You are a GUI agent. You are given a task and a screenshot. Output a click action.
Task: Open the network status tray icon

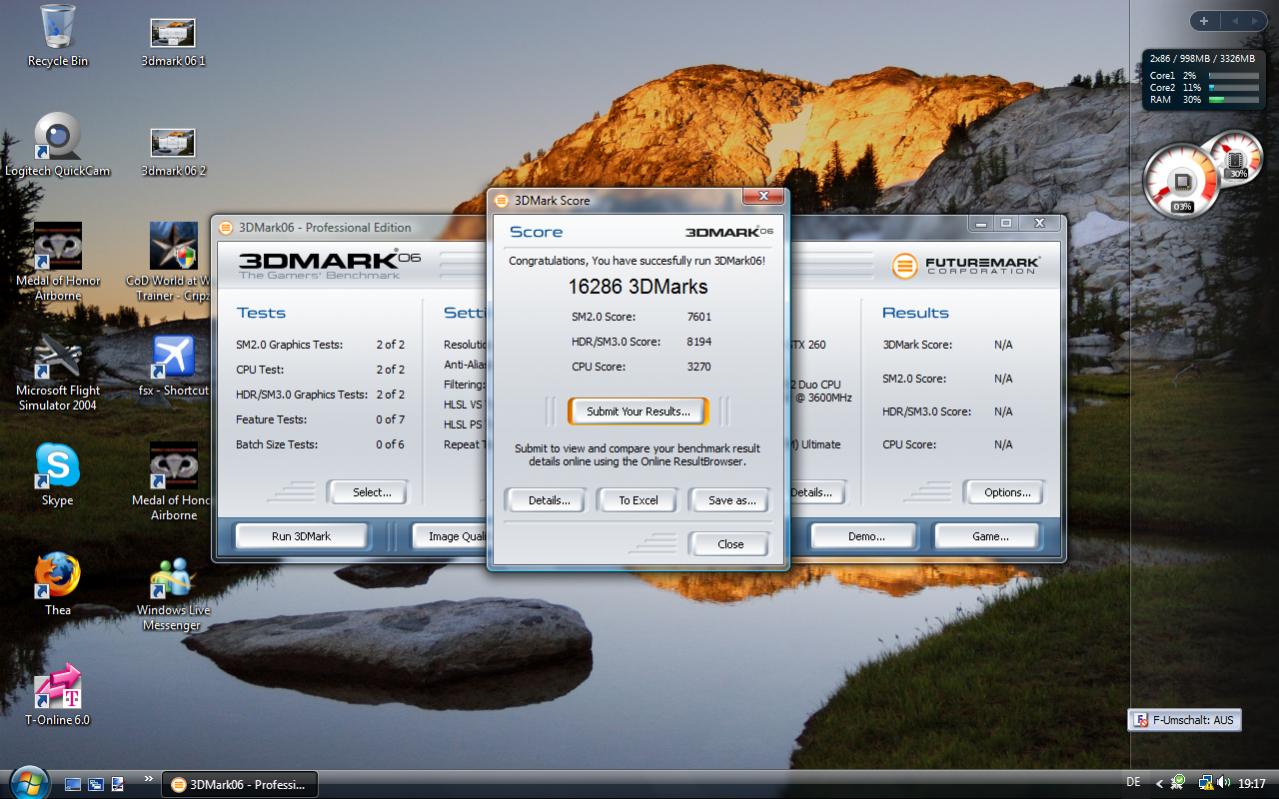(x=1205, y=783)
